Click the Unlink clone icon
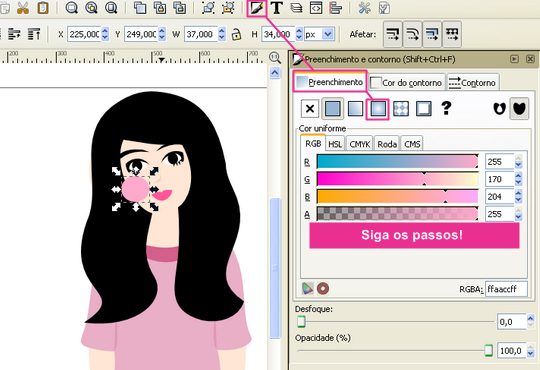This screenshot has width=540, height=370. [x=179, y=8]
